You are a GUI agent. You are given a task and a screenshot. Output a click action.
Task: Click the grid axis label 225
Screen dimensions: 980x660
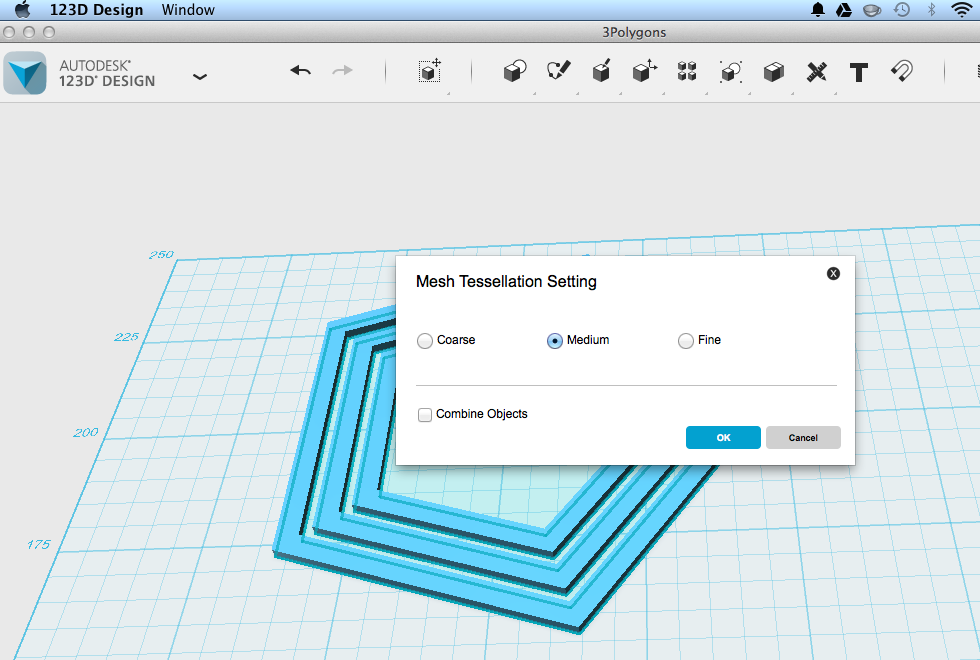click(x=126, y=337)
